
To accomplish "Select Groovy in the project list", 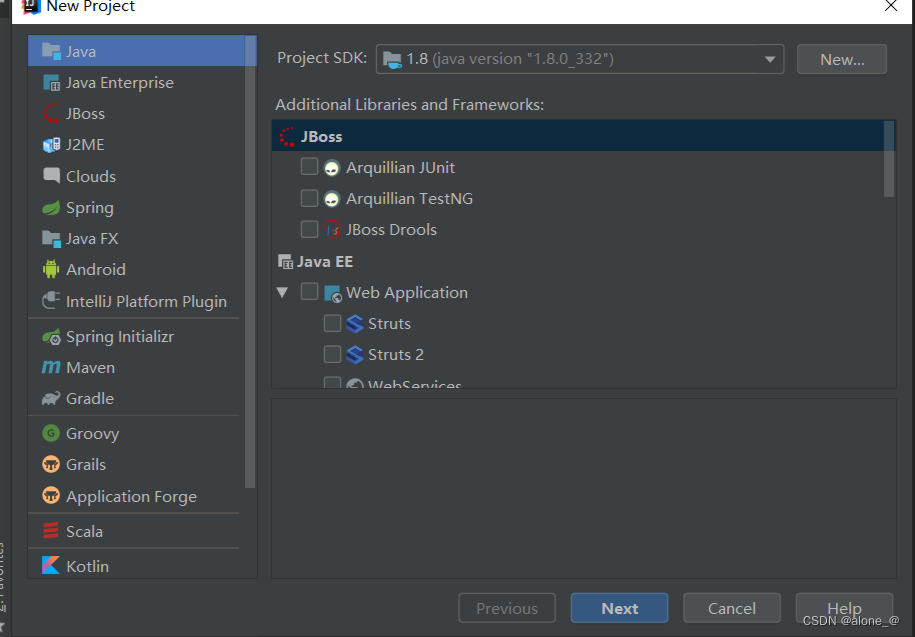I will [x=137, y=433].
